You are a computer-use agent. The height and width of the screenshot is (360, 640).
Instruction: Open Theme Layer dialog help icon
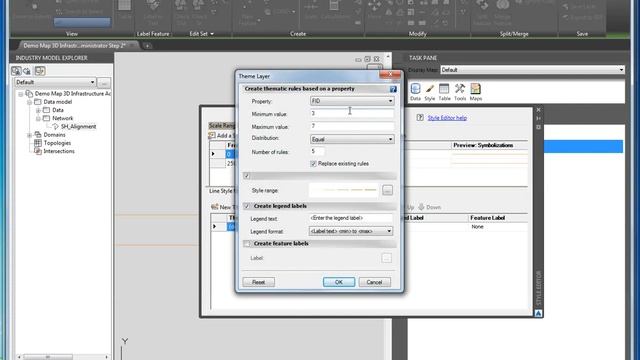point(393,89)
